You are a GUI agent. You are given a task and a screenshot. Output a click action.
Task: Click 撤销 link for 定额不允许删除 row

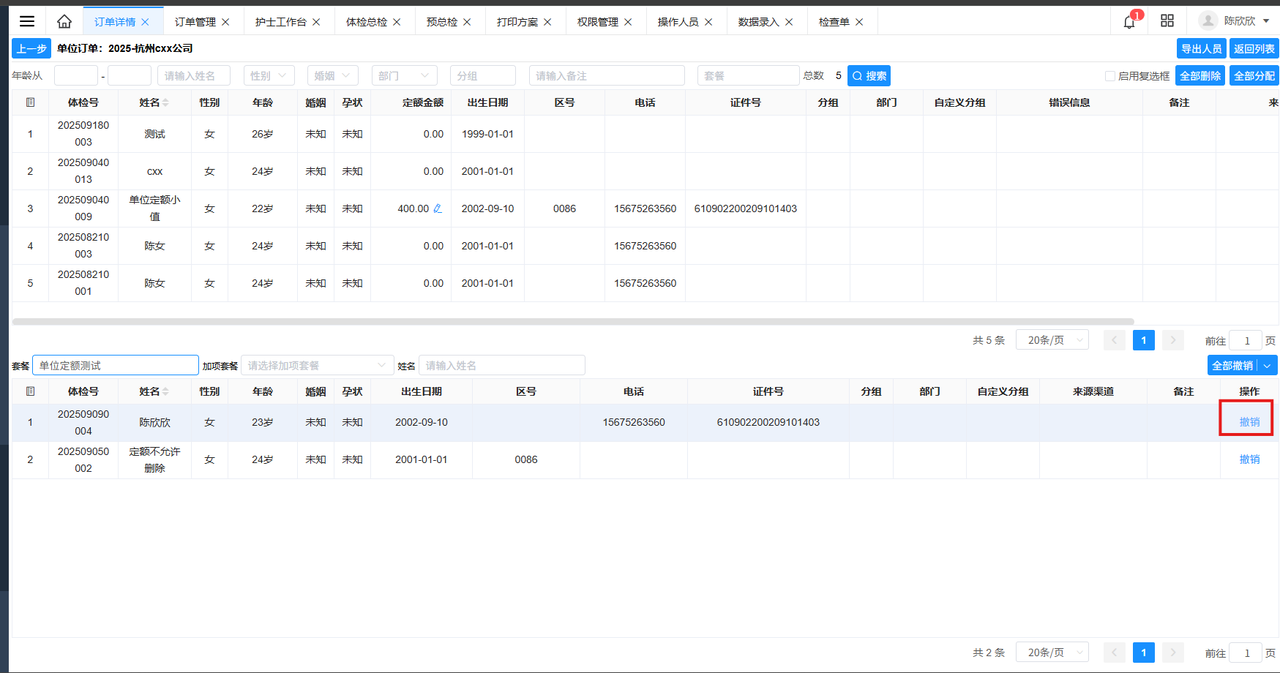[1249, 459]
